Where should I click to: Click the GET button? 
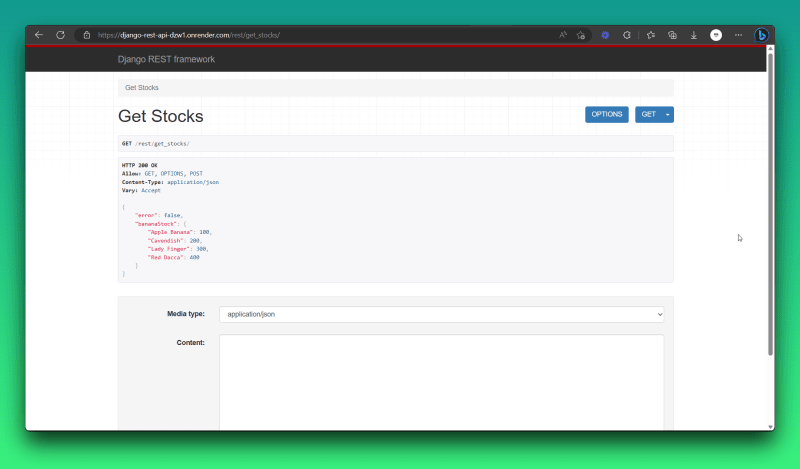[648, 114]
